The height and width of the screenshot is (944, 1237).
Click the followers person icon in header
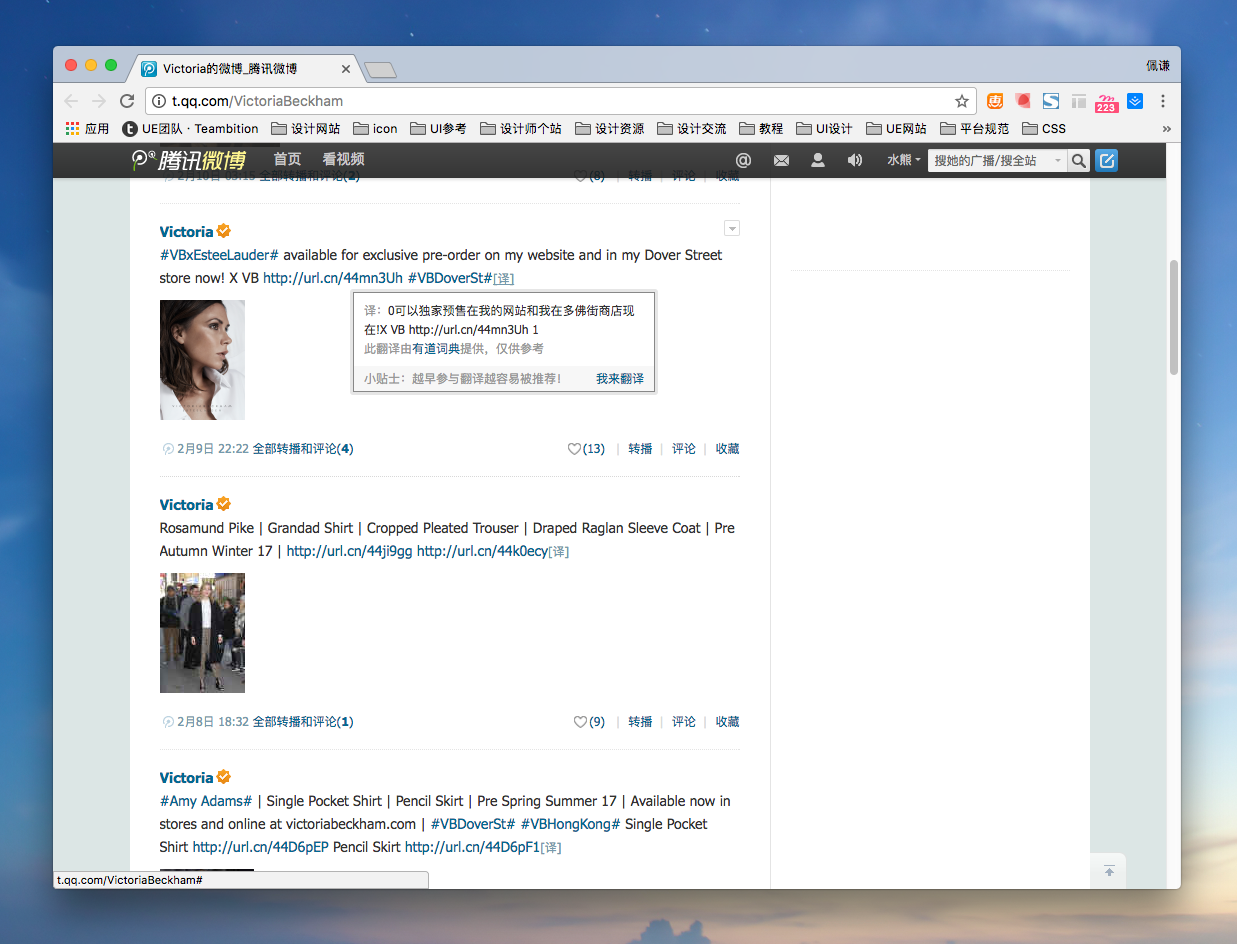point(818,160)
